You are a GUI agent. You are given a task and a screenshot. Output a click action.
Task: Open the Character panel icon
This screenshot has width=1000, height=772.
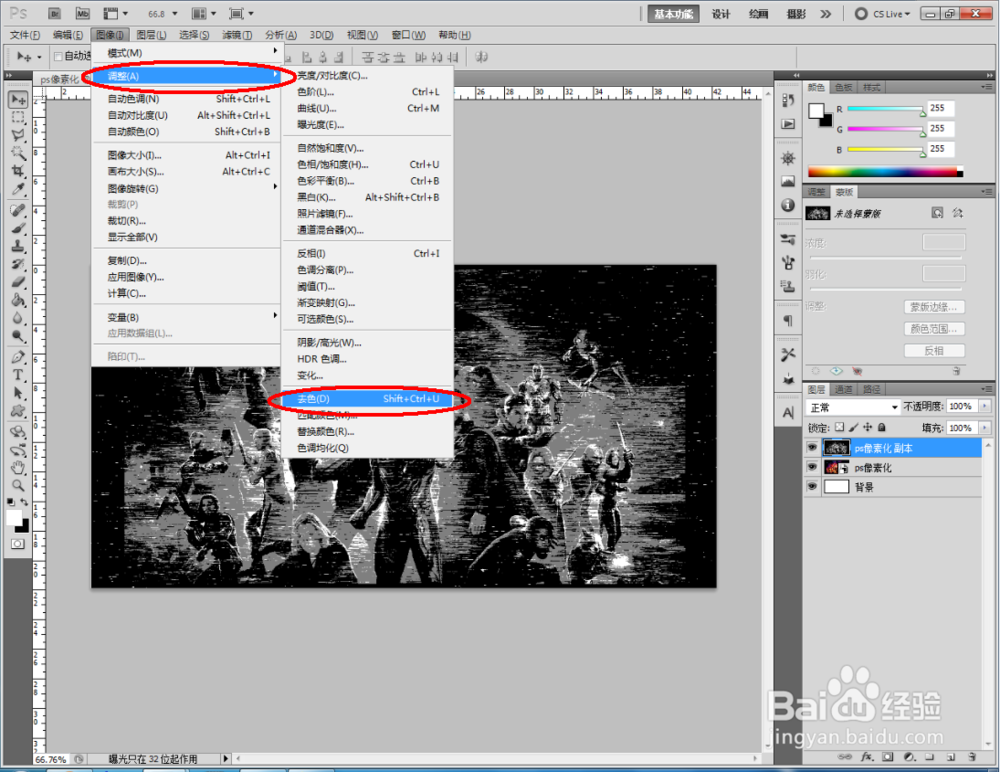click(788, 413)
